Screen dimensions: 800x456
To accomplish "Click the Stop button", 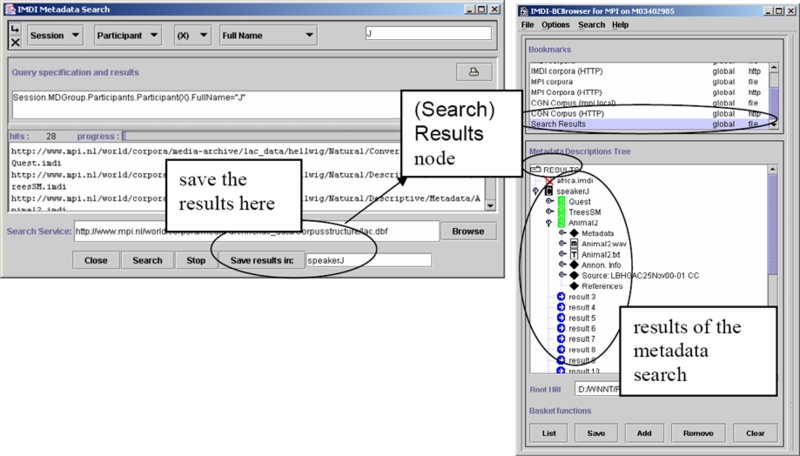I will pyautogui.click(x=196, y=260).
